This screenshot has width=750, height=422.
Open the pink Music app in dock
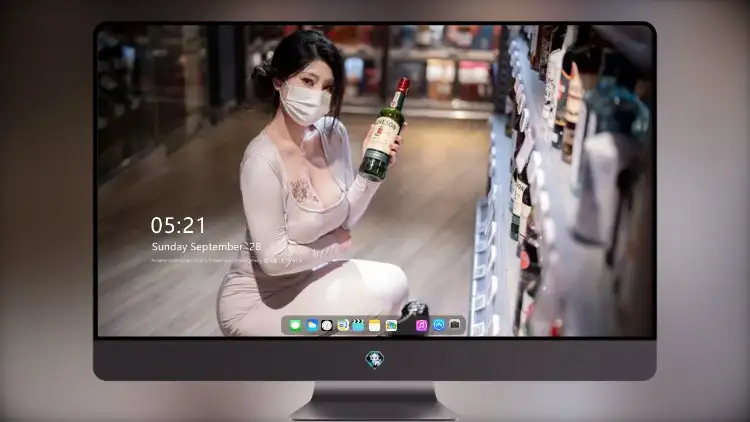tap(421, 326)
